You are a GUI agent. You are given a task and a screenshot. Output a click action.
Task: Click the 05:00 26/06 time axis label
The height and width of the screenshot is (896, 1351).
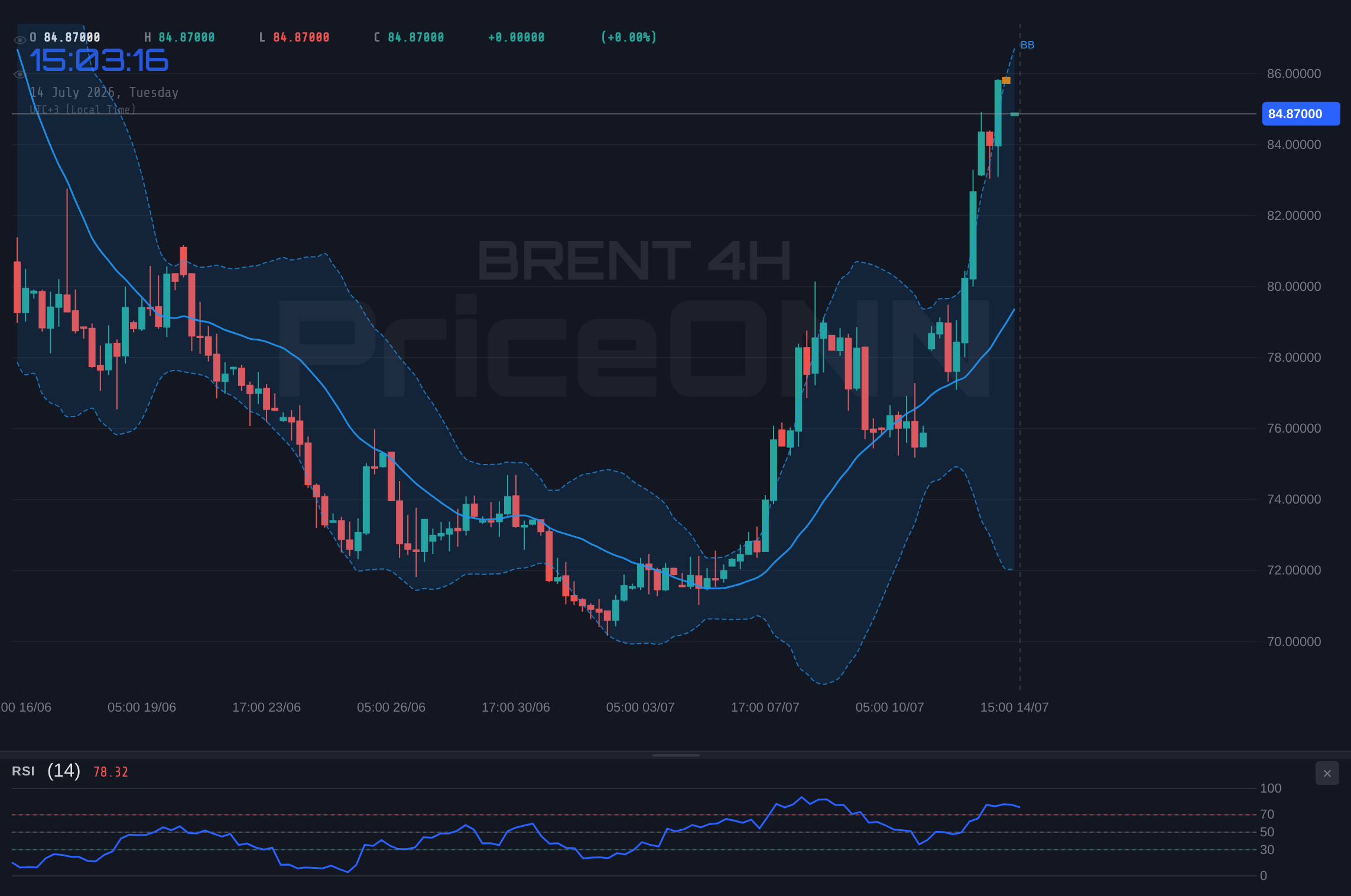coord(391,707)
